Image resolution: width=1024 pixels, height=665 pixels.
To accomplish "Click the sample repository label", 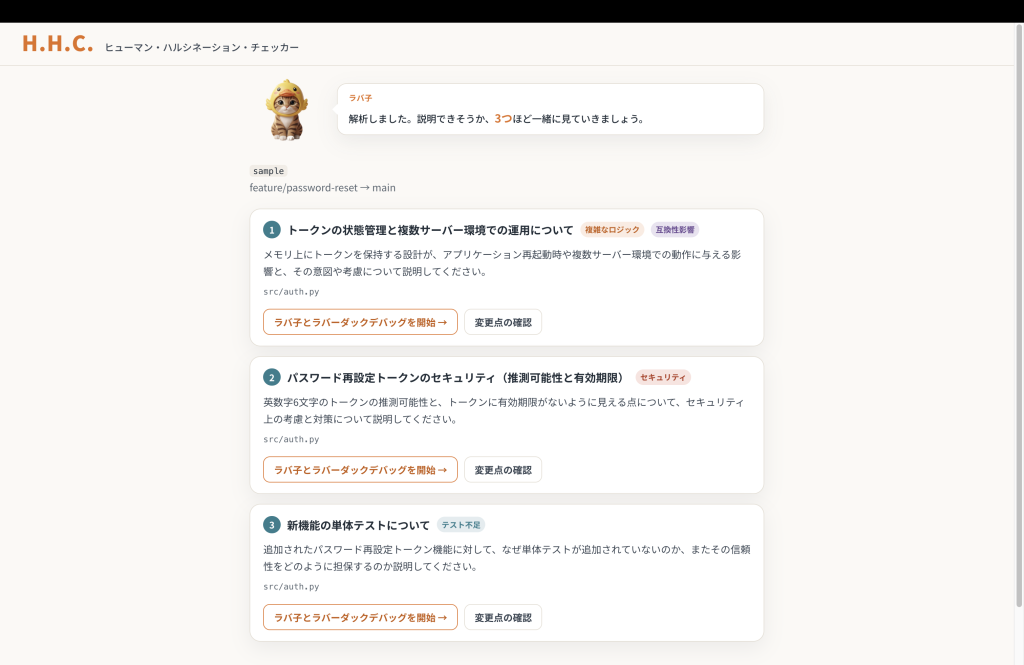I will (268, 170).
